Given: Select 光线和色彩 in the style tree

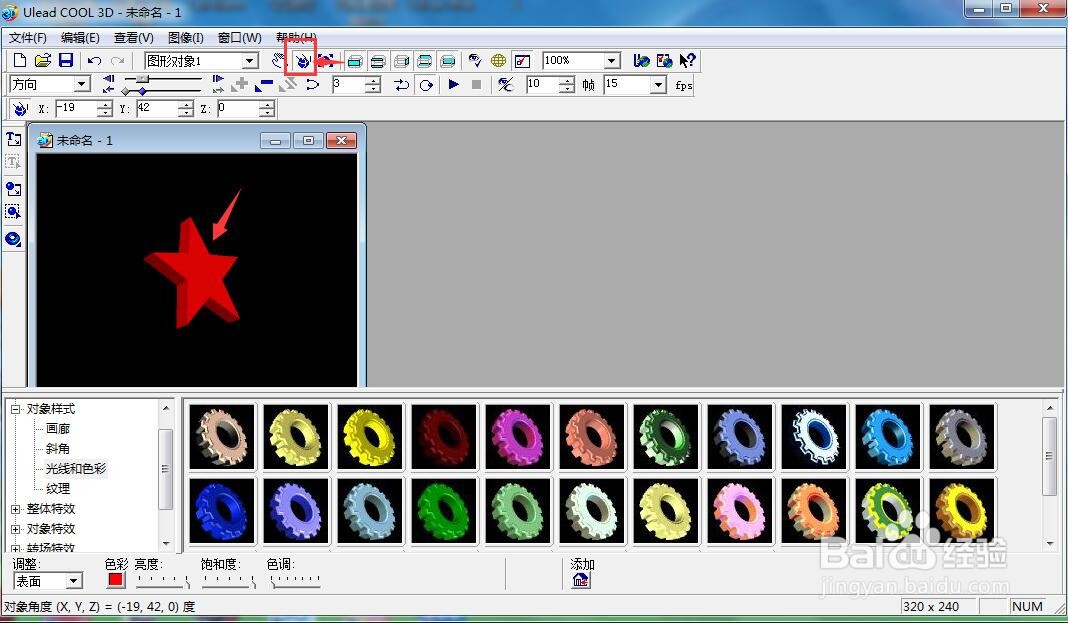Looking at the screenshot, I should click(x=76, y=468).
